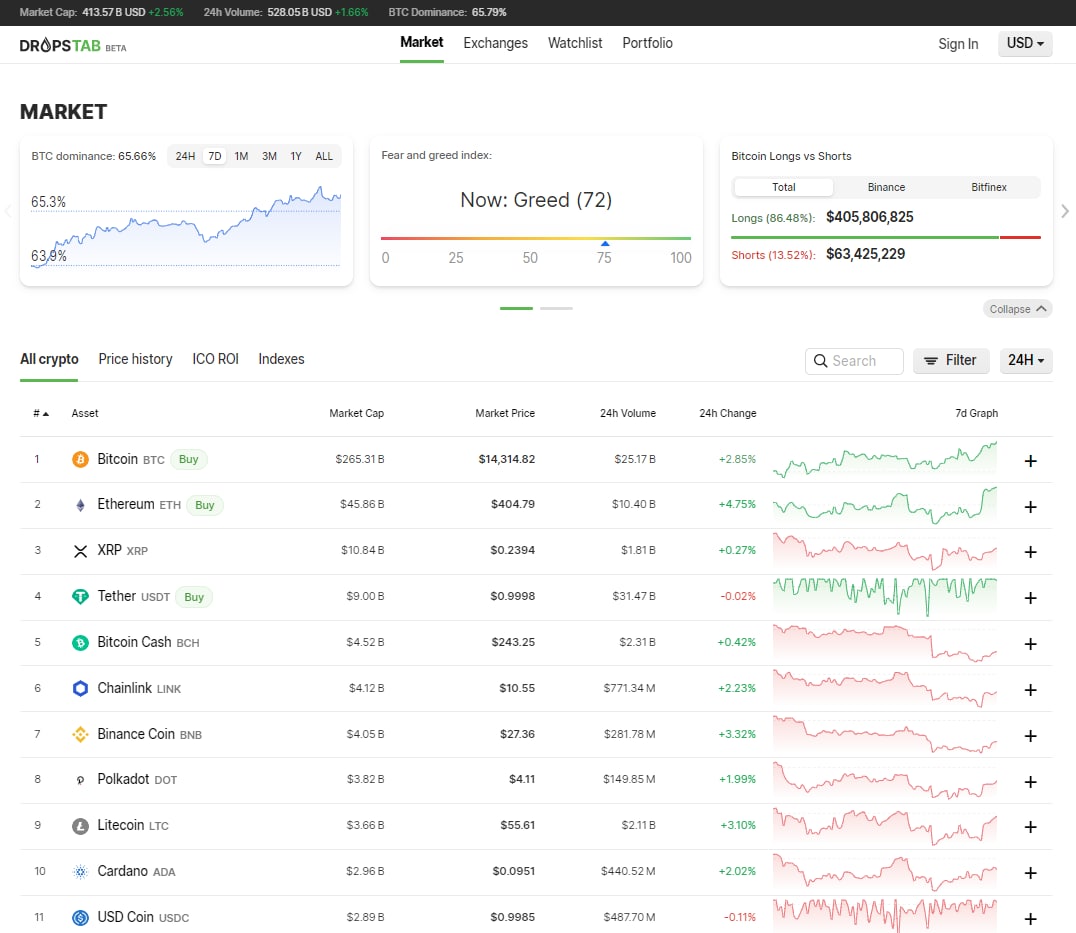
Task: Switch to the Price history tab
Action: point(135,359)
